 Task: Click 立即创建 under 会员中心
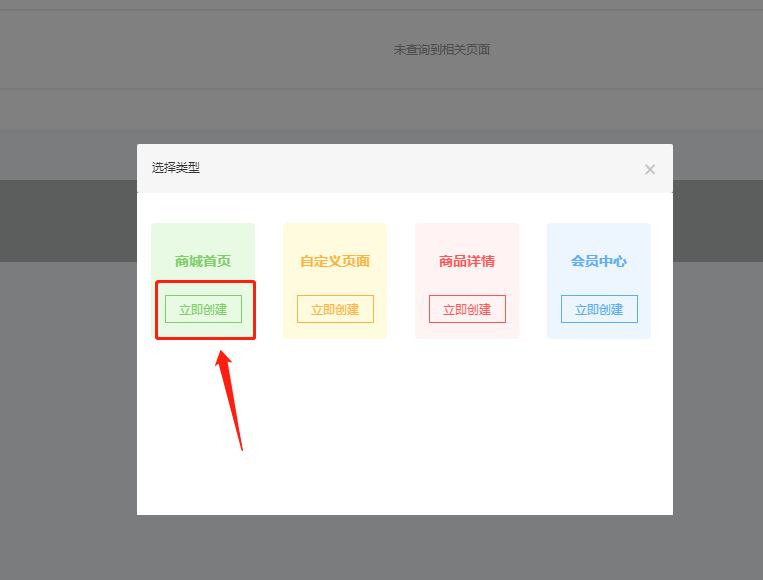599,309
